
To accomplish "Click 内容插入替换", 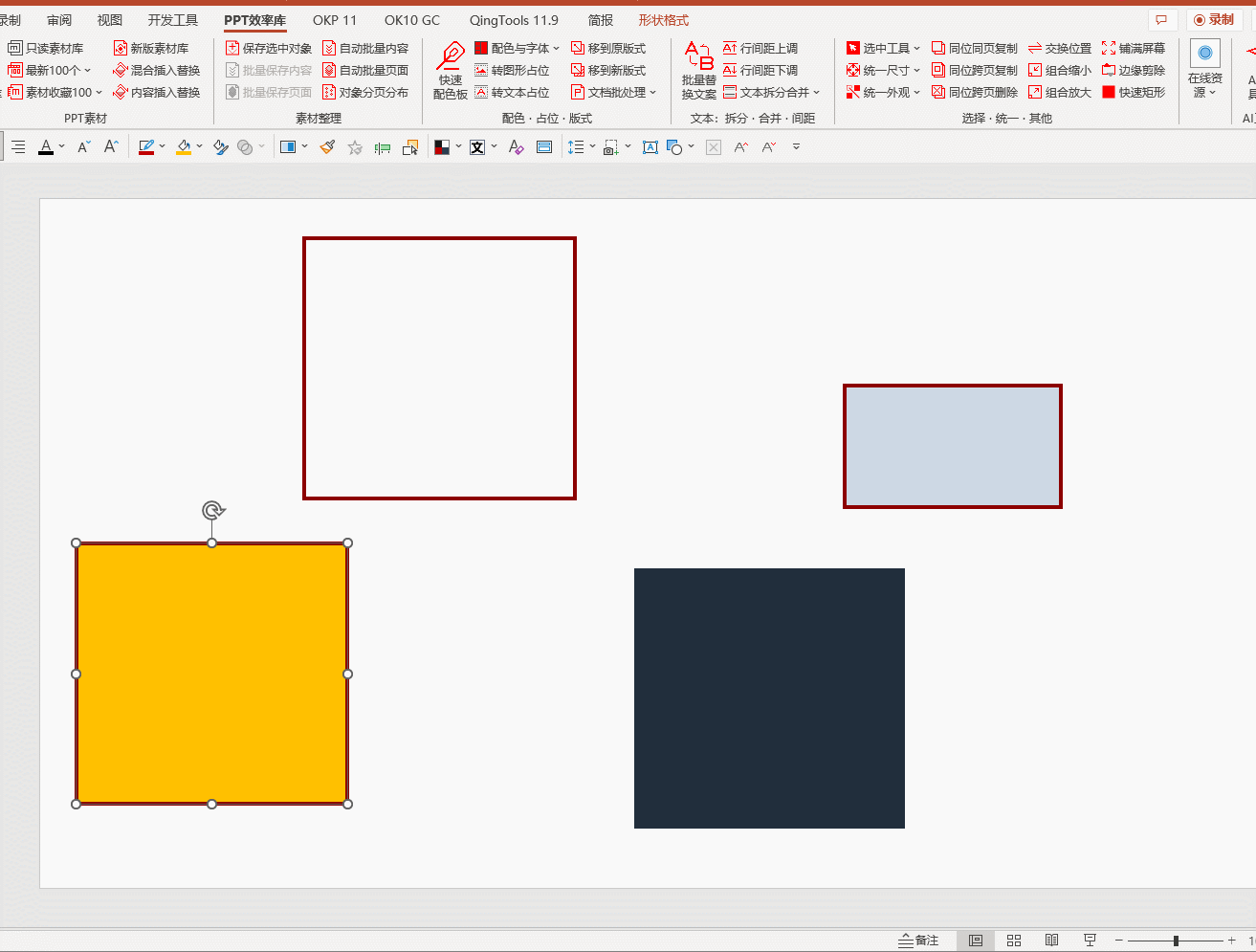I will click(157, 92).
